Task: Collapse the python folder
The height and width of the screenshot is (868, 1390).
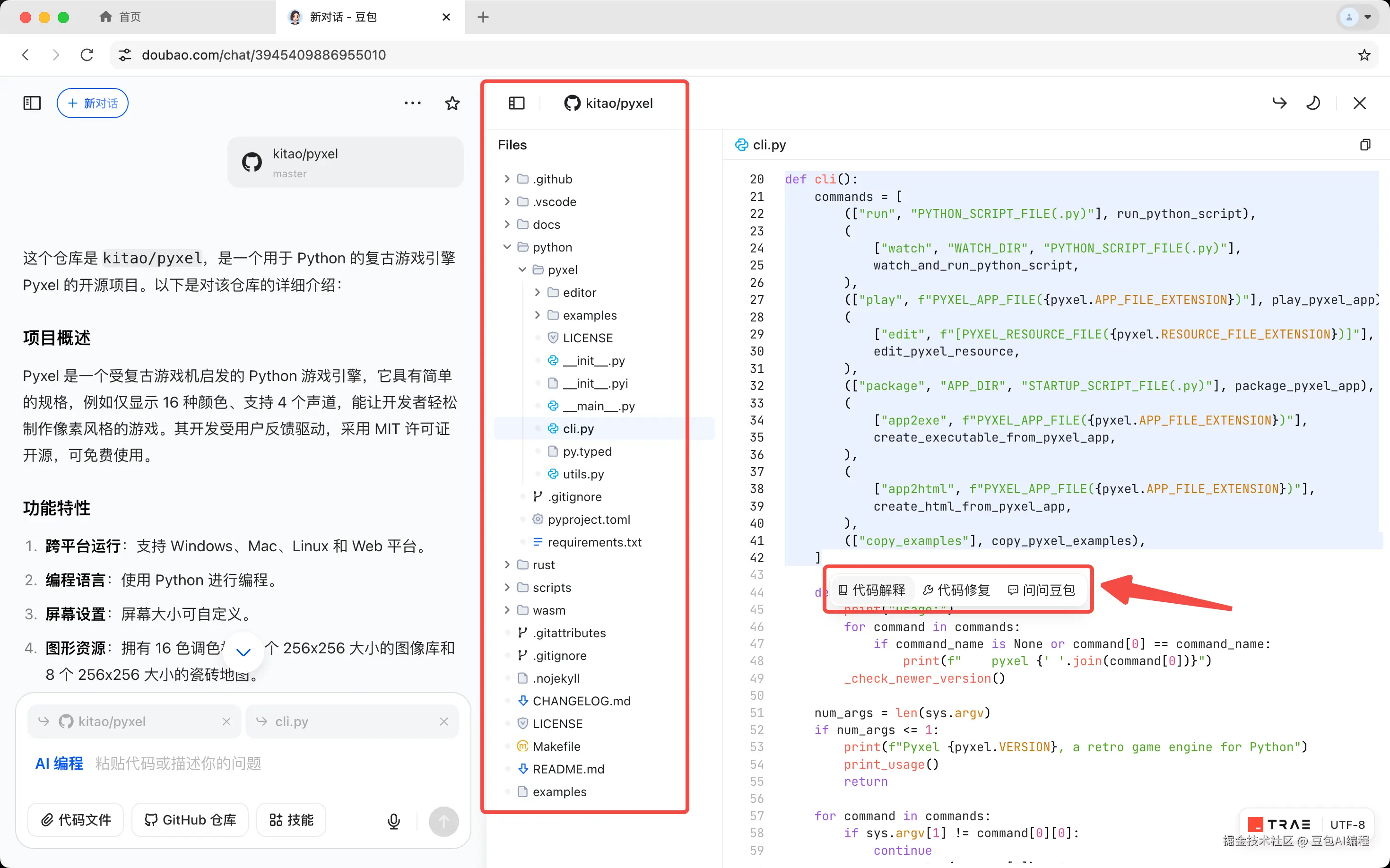Action: pos(507,247)
